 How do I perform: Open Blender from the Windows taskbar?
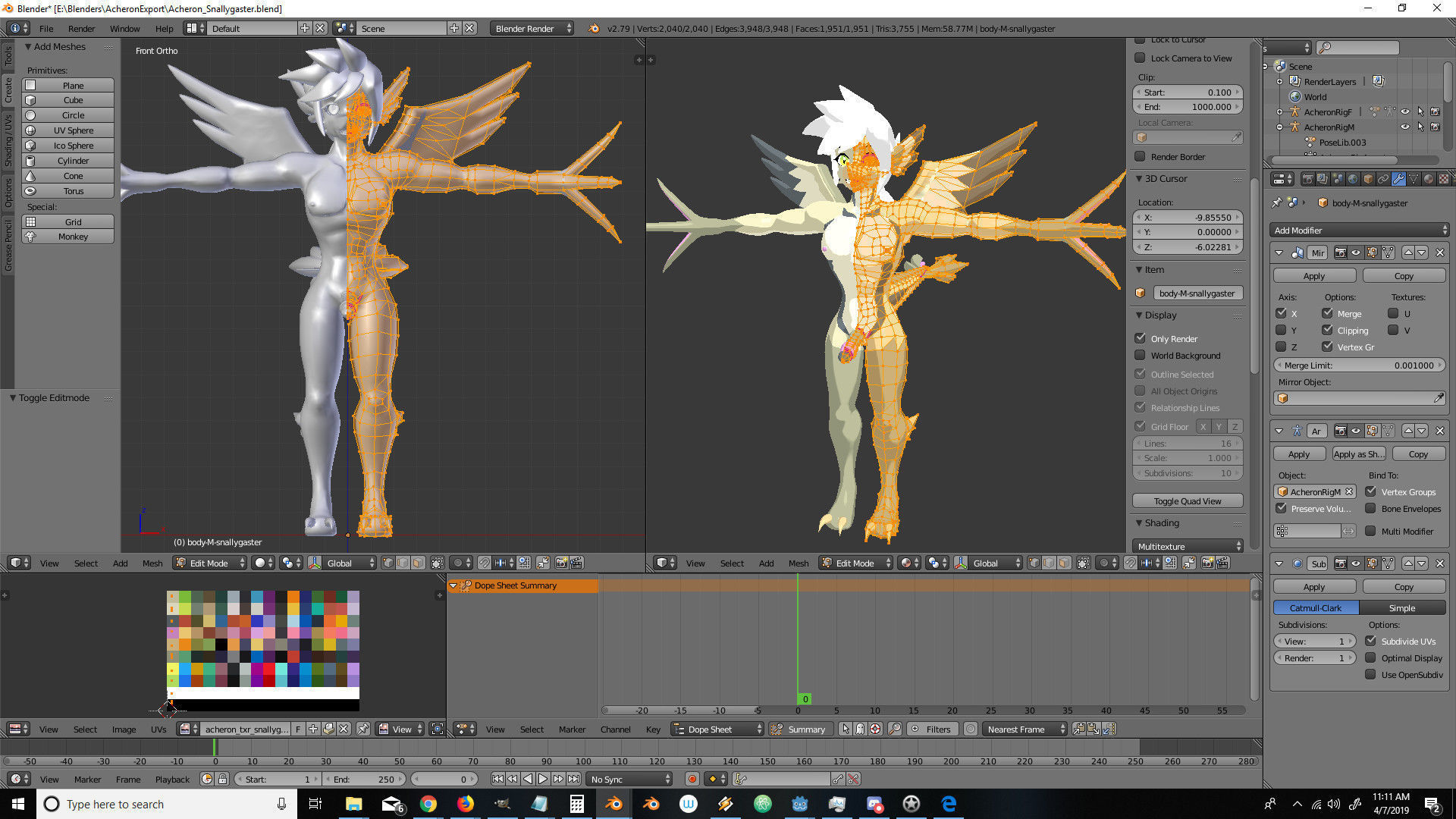613,804
